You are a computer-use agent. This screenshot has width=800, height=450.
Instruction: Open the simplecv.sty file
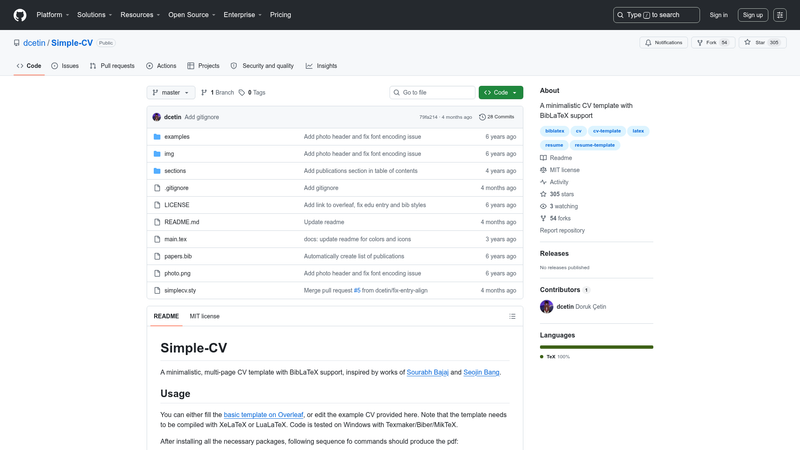coord(180,290)
